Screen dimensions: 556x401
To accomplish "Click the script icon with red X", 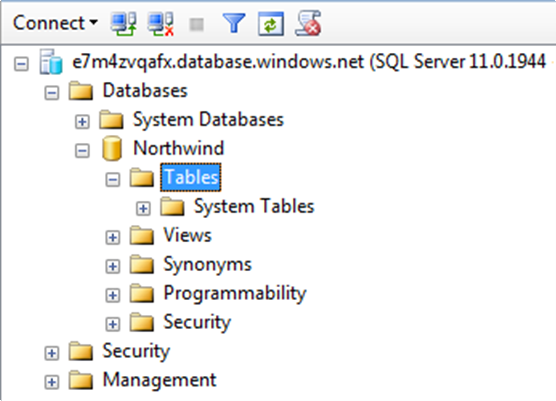I will click(308, 24).
